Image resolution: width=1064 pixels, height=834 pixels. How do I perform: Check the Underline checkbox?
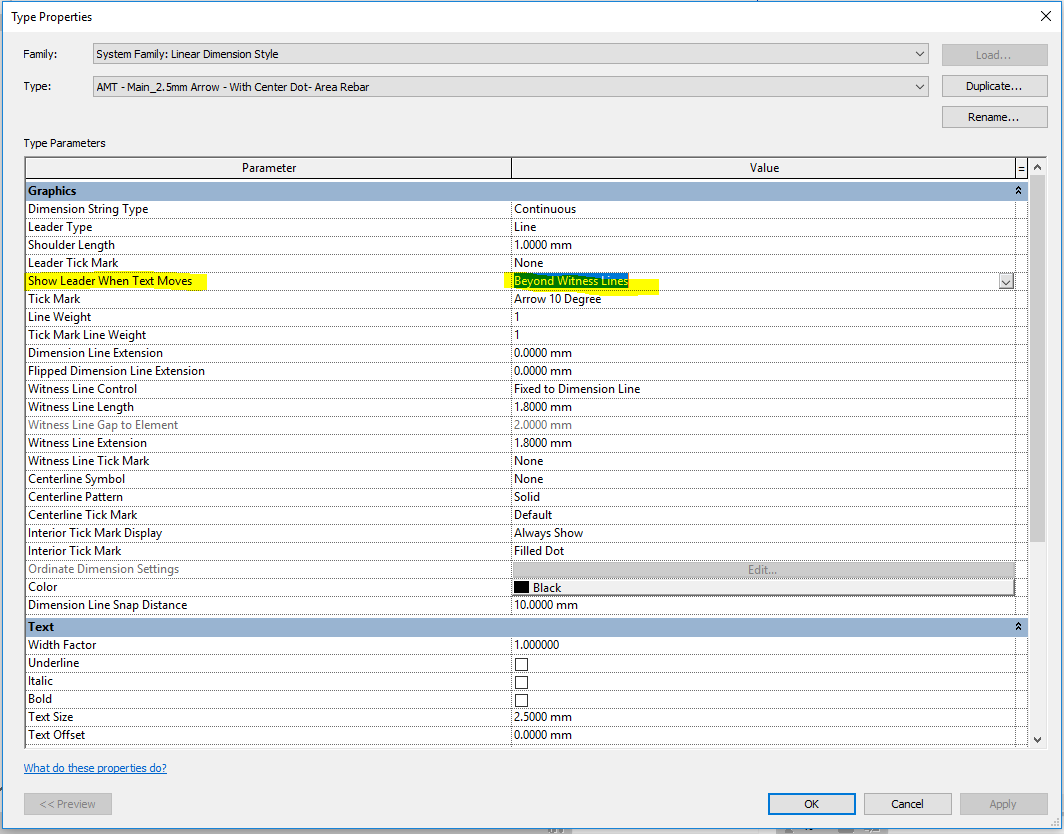click(x=519, y=663)
